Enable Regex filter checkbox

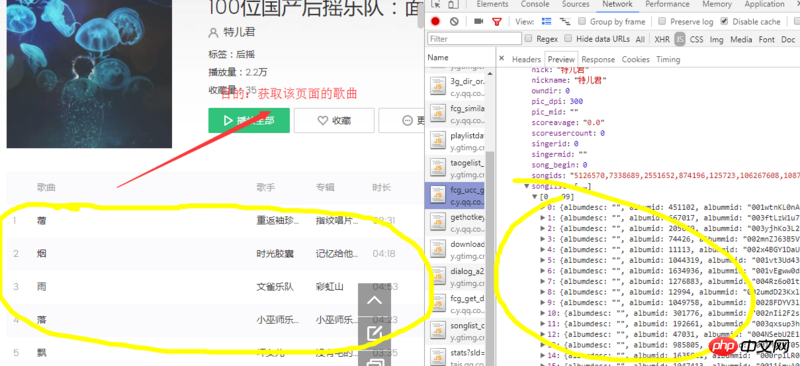[529, 39]
